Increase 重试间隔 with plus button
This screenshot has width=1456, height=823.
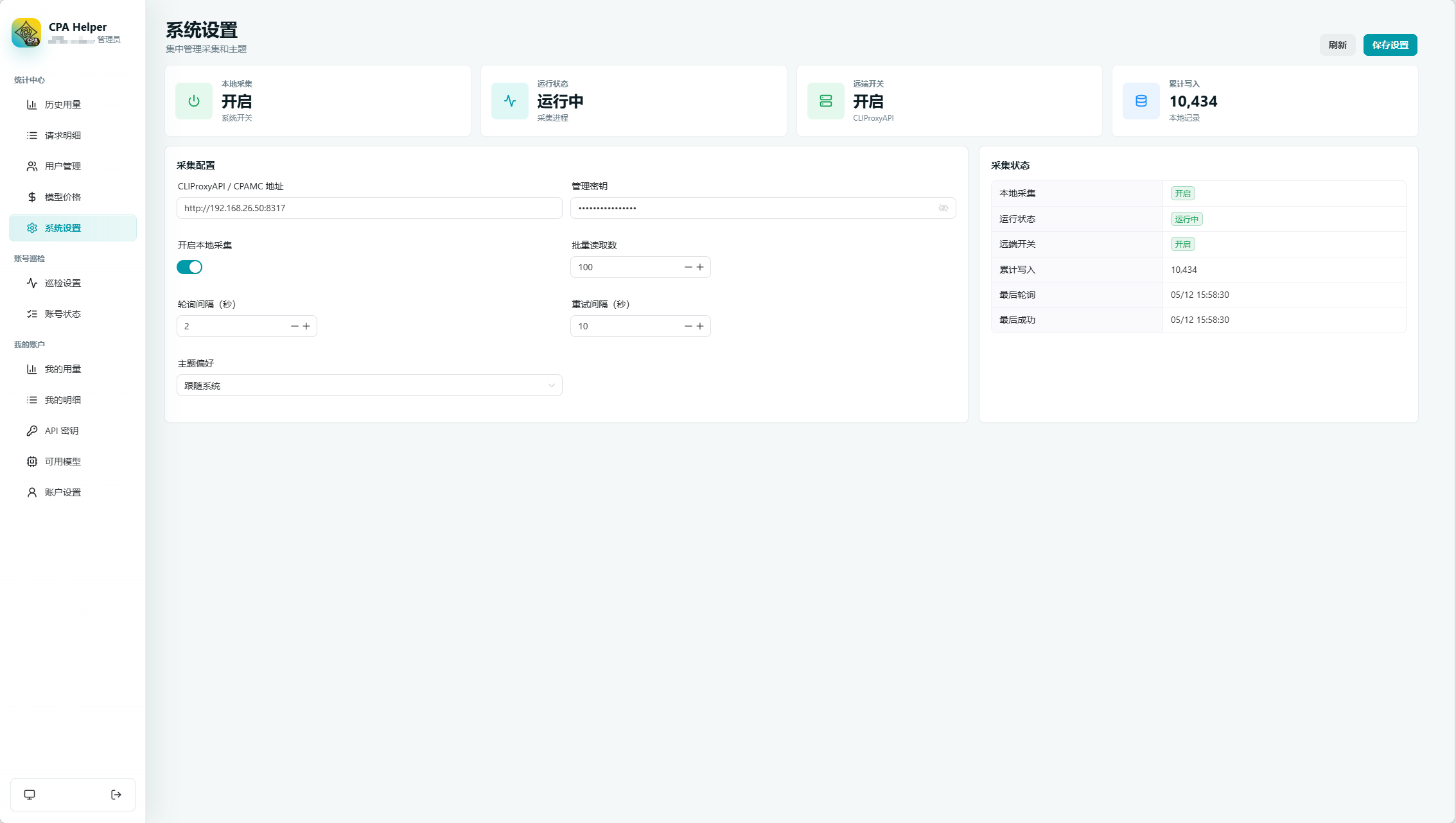pos(700,326)
